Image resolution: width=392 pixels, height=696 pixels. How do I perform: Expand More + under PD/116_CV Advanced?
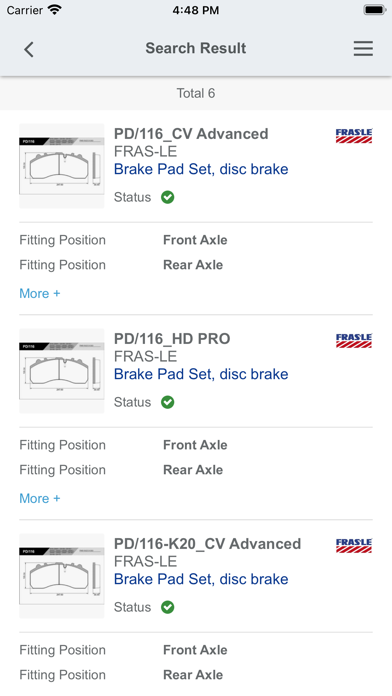click(x=40, y=293)
